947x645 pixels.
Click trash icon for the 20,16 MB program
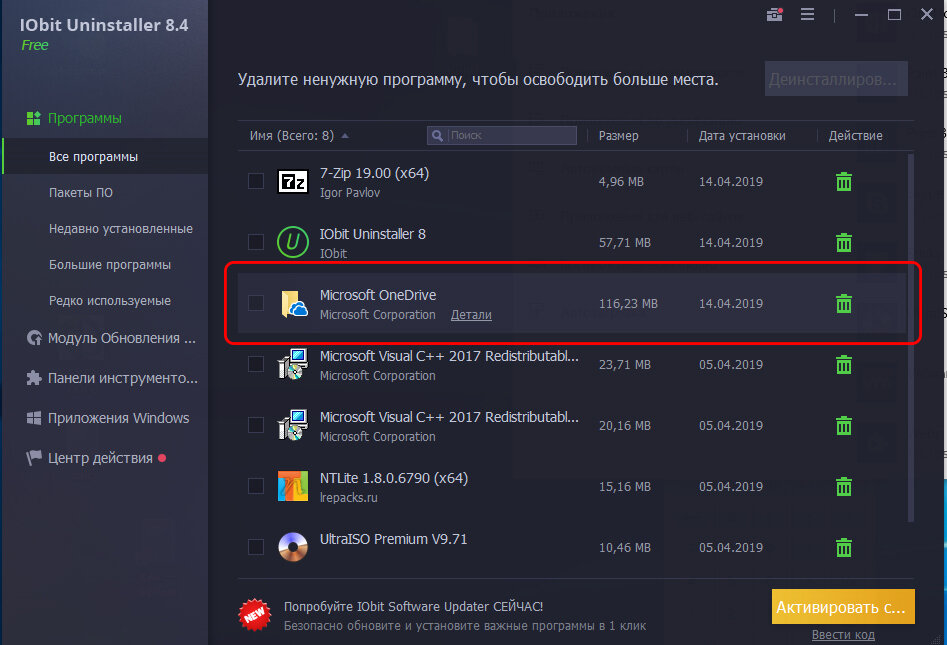tap(843, 425)
